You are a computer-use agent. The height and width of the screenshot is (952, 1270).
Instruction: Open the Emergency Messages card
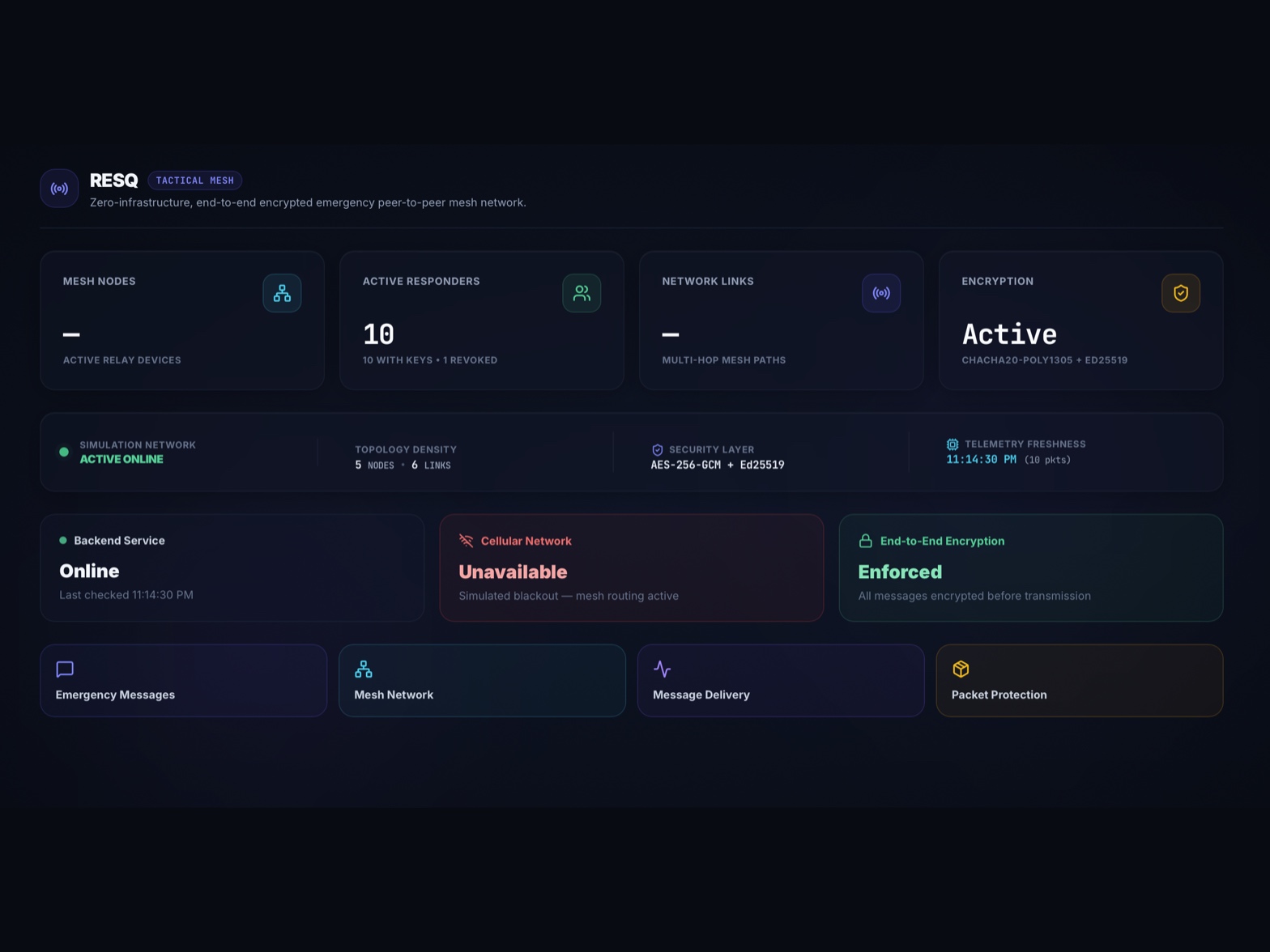click(x=184, y=681)
